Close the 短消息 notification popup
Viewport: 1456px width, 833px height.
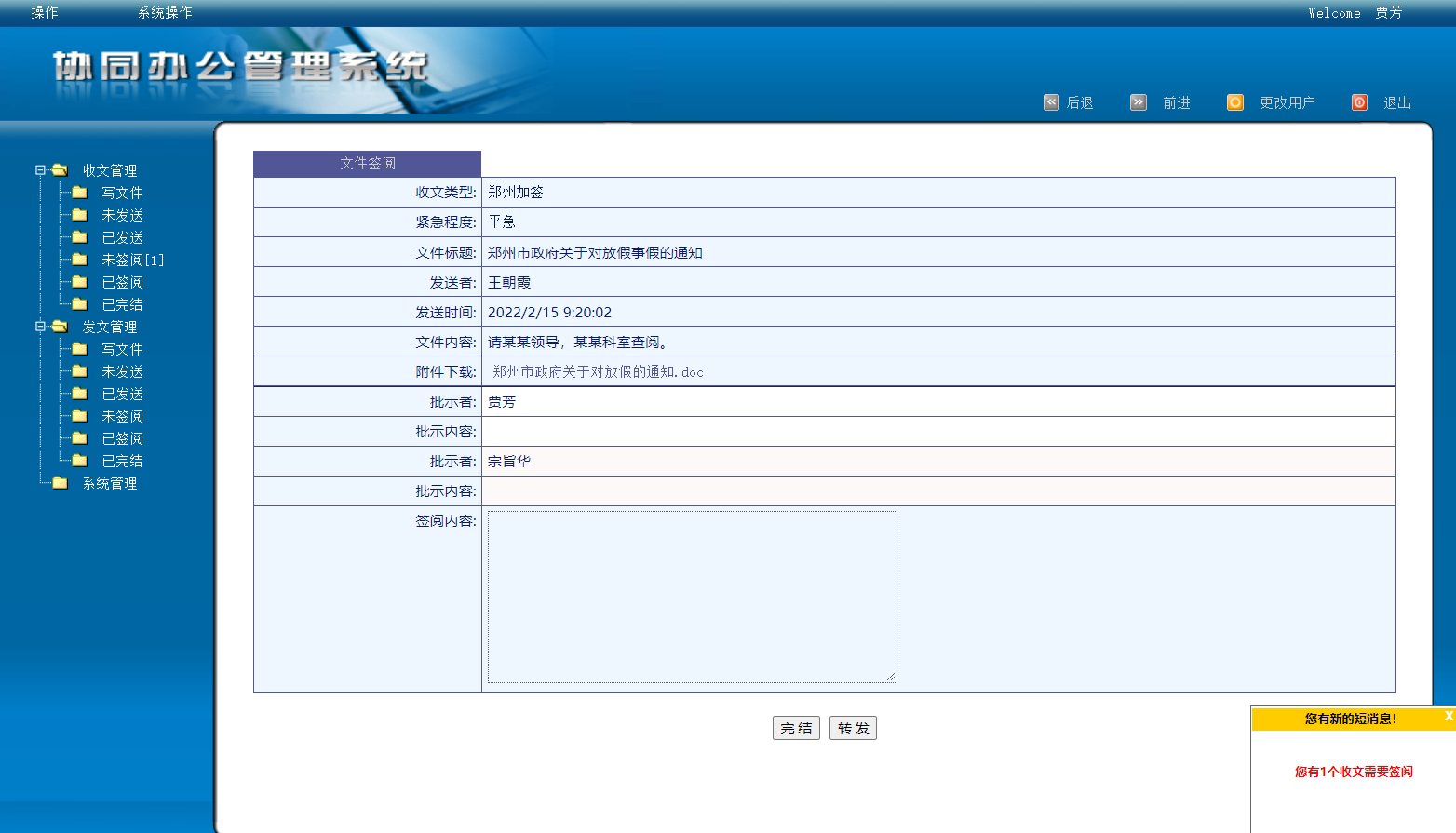(x=1449, y=716)
